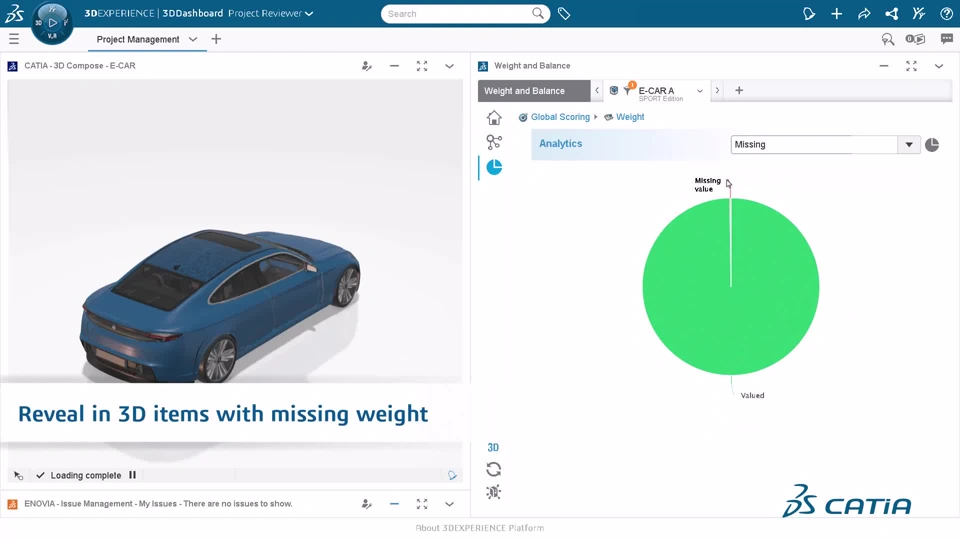Open the notifications icon in top bar

[809, 13]
